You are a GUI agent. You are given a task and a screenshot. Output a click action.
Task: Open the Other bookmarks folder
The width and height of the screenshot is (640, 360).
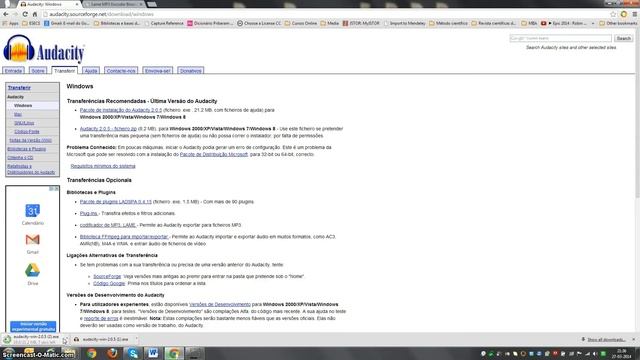[618, 23]
